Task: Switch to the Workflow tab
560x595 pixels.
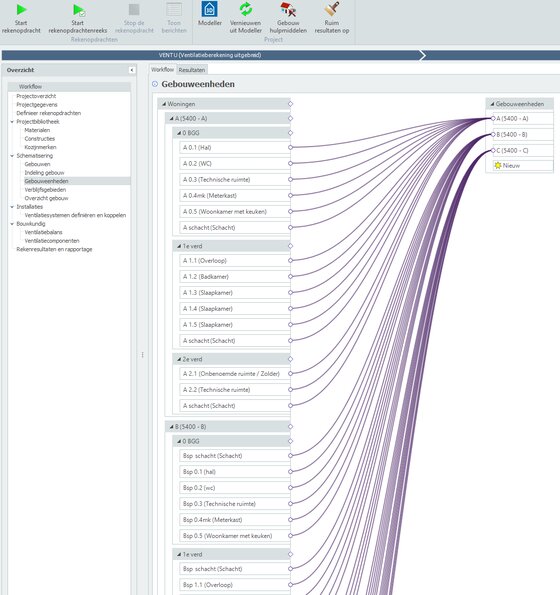Action: click(162, 69)
